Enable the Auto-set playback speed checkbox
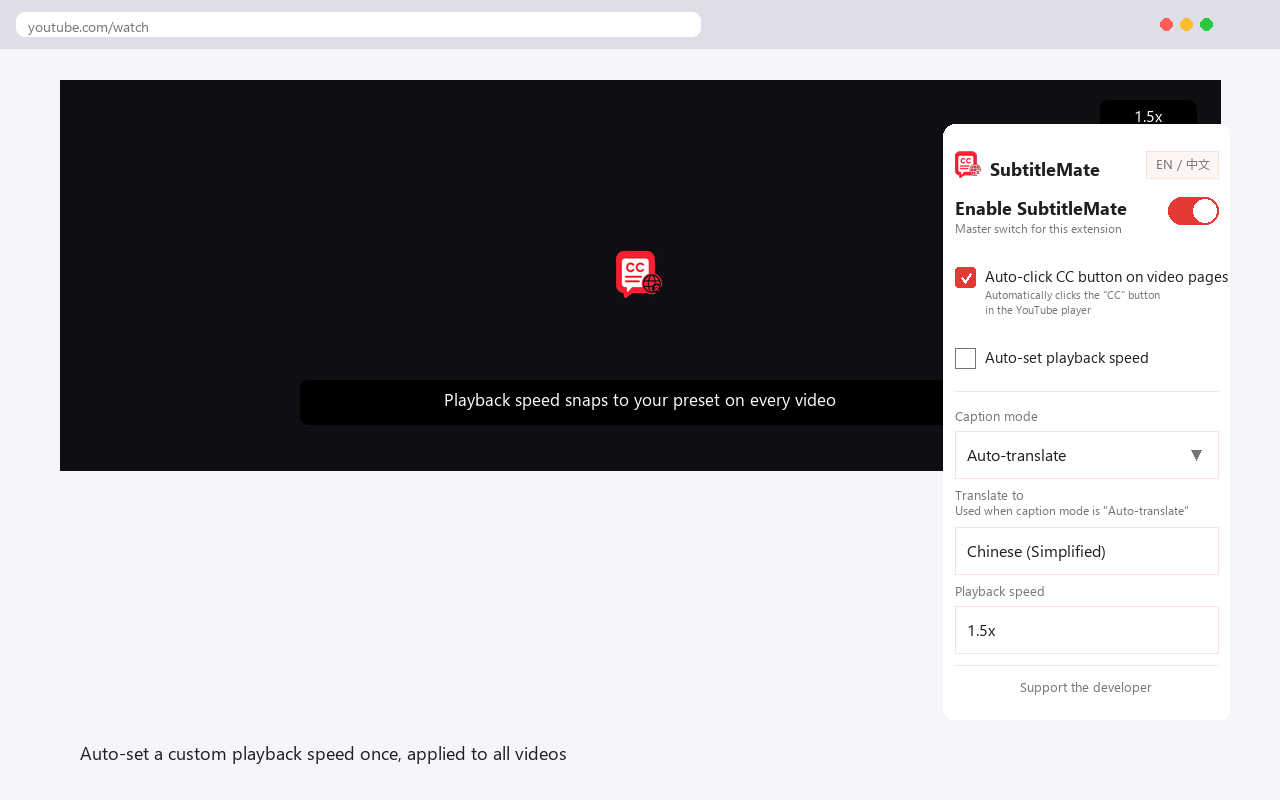This screenshot has height=800, width=1280. click(x=965, y=358)
